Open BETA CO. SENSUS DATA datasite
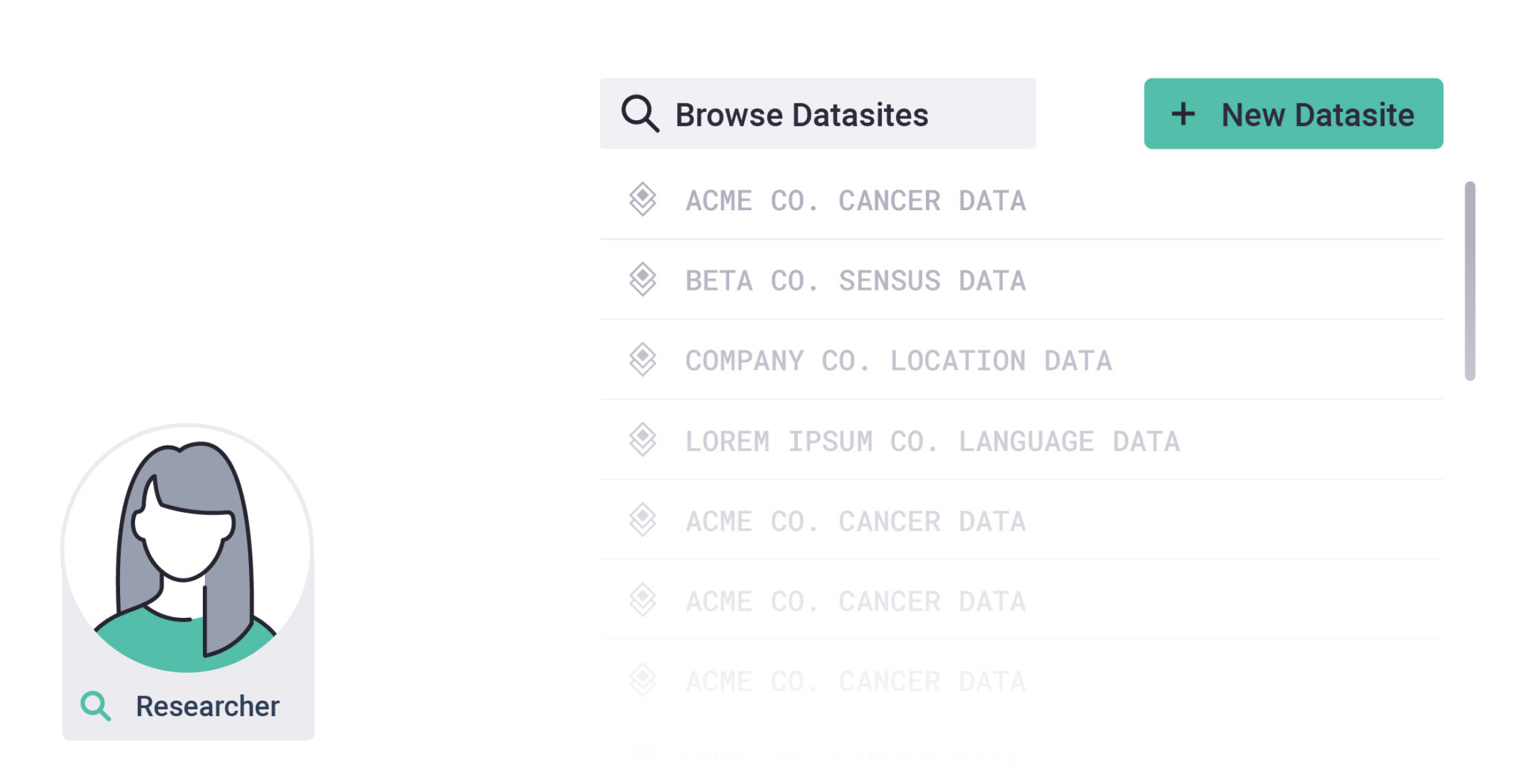This screenshot has width=1527, height=784. coord(855,281)
